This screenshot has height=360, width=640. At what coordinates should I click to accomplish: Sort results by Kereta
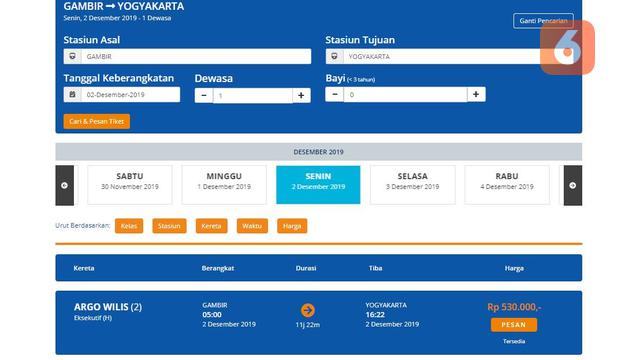coord(211,226)
